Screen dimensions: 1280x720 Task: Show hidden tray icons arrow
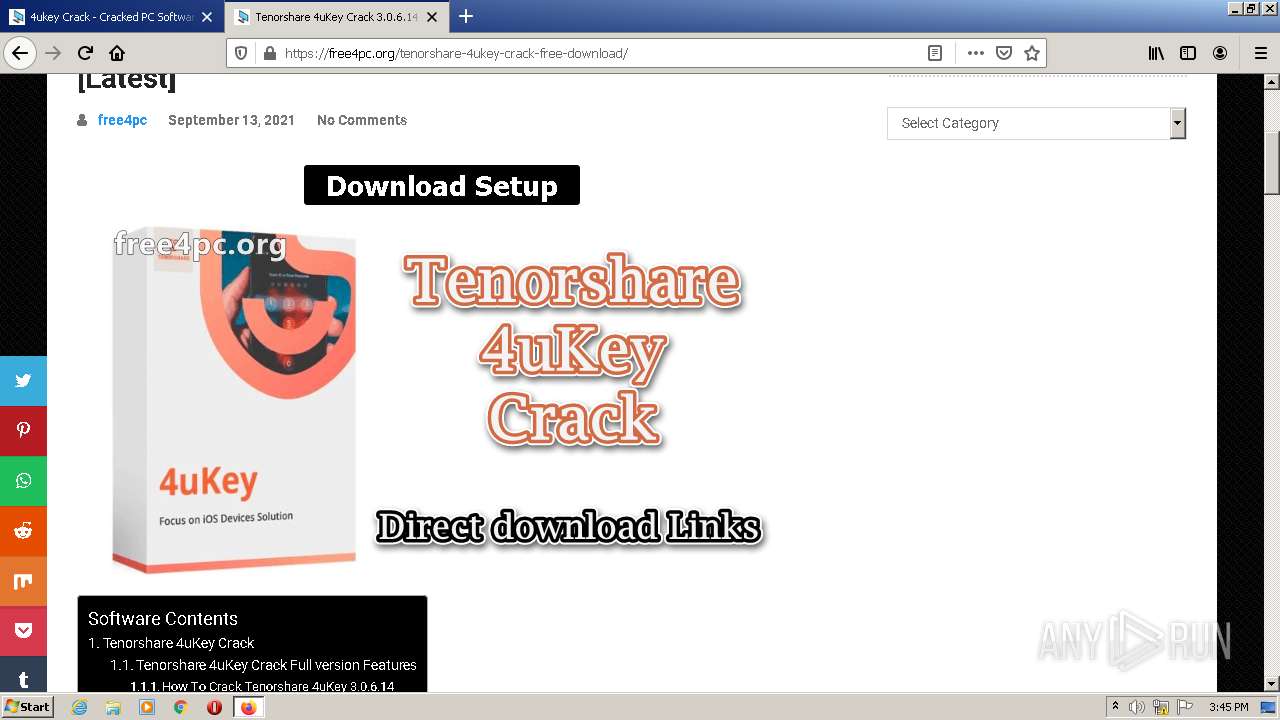pyautogui.click(x=1115, y=707)
